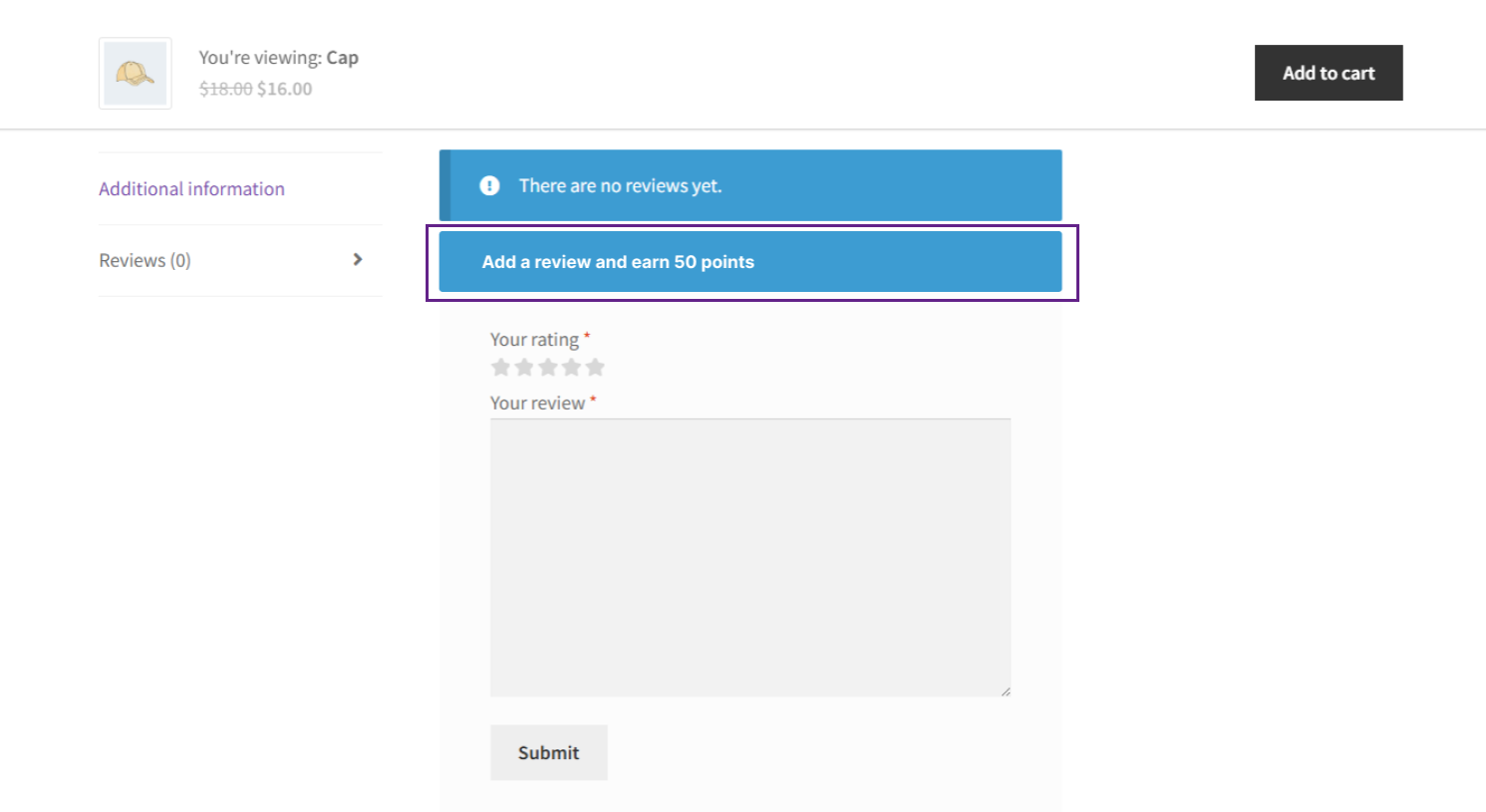Click the $16.00 sale price

pos(285,89)
